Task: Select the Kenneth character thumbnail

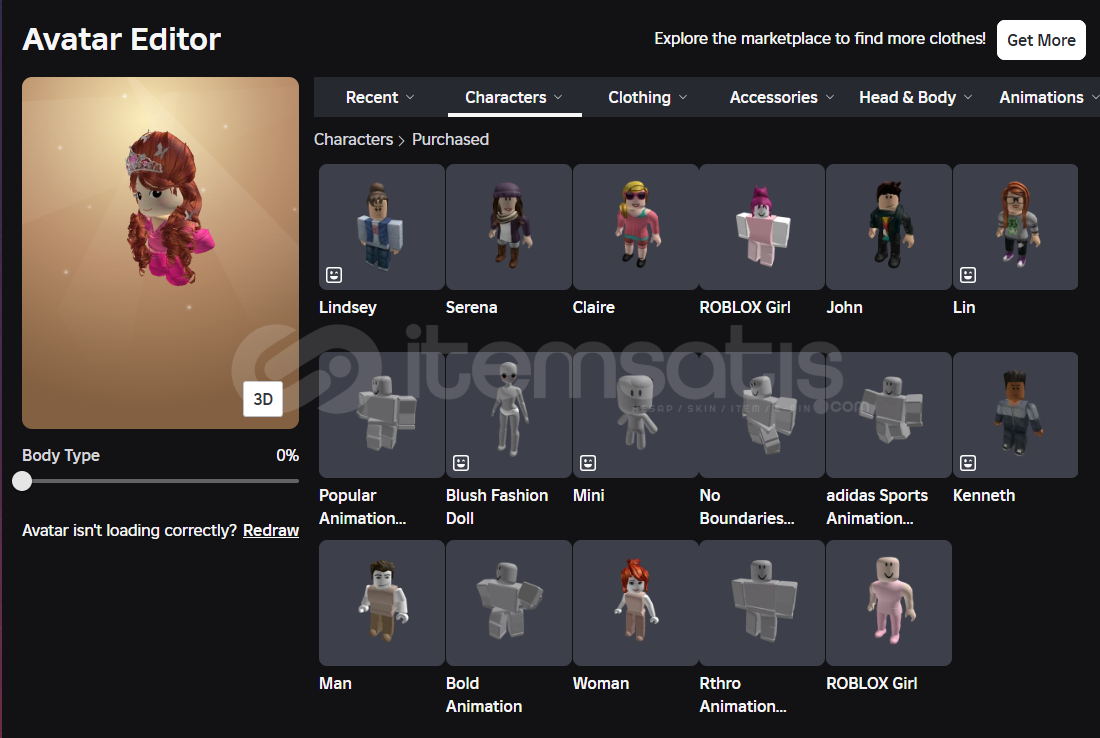Action: pos(1016,415)
